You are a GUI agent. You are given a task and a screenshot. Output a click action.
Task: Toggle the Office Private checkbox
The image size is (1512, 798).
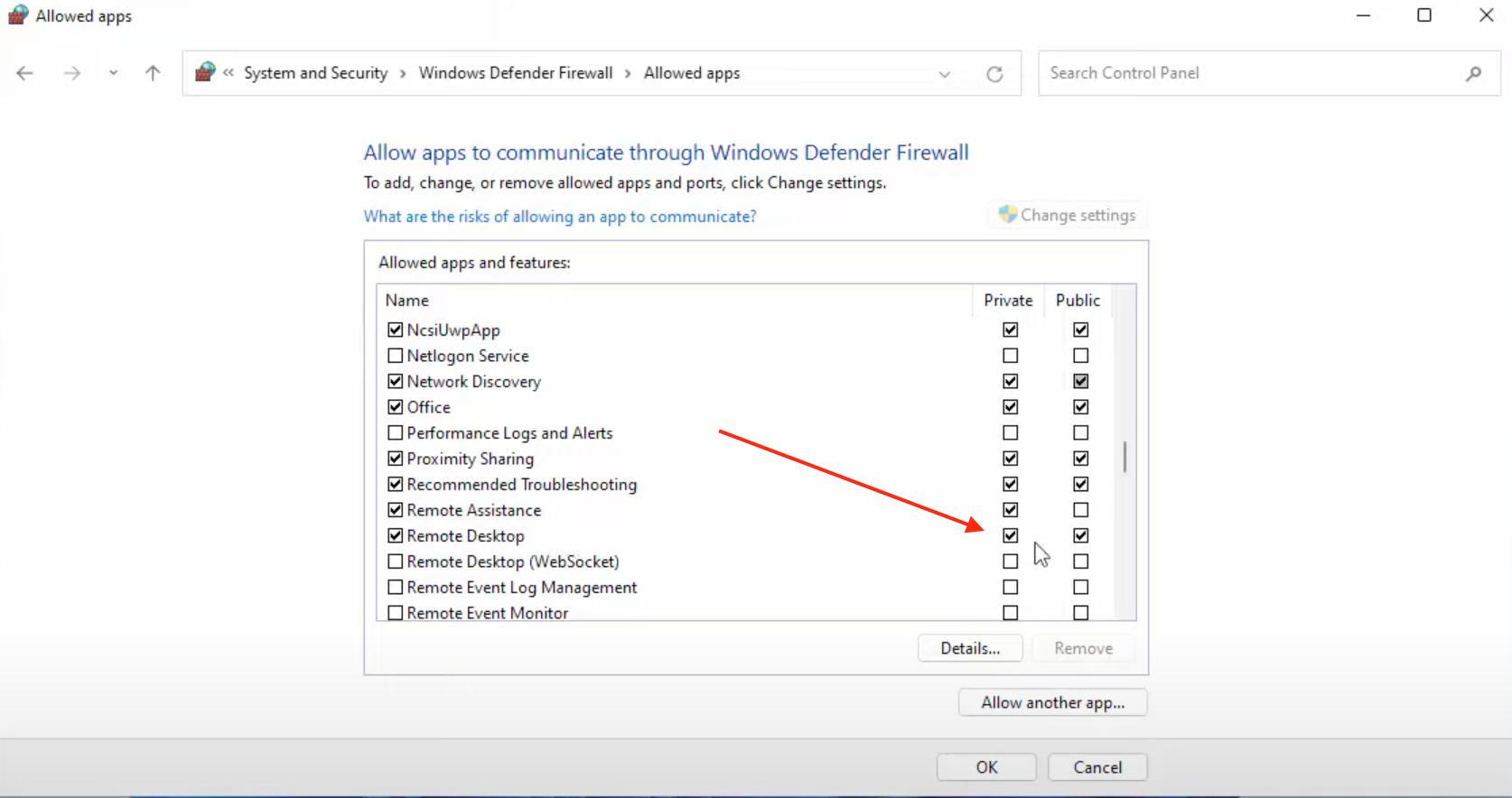click(x=1011, y=407)
